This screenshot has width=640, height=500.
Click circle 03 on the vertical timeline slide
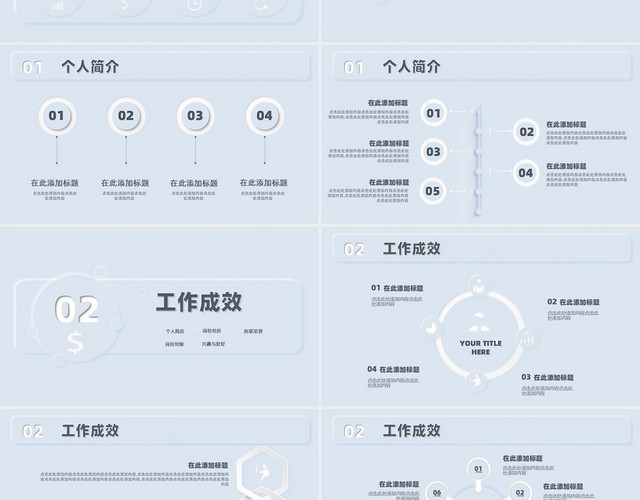[433, 152]
